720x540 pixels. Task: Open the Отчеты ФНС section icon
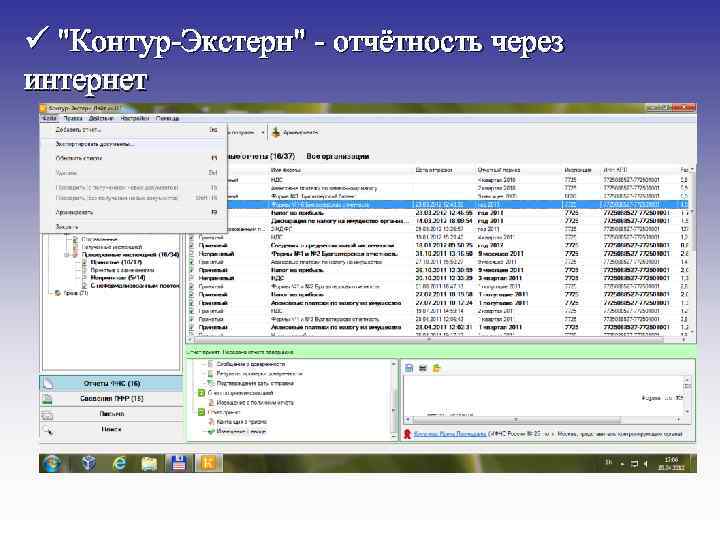tap(48, 383)
